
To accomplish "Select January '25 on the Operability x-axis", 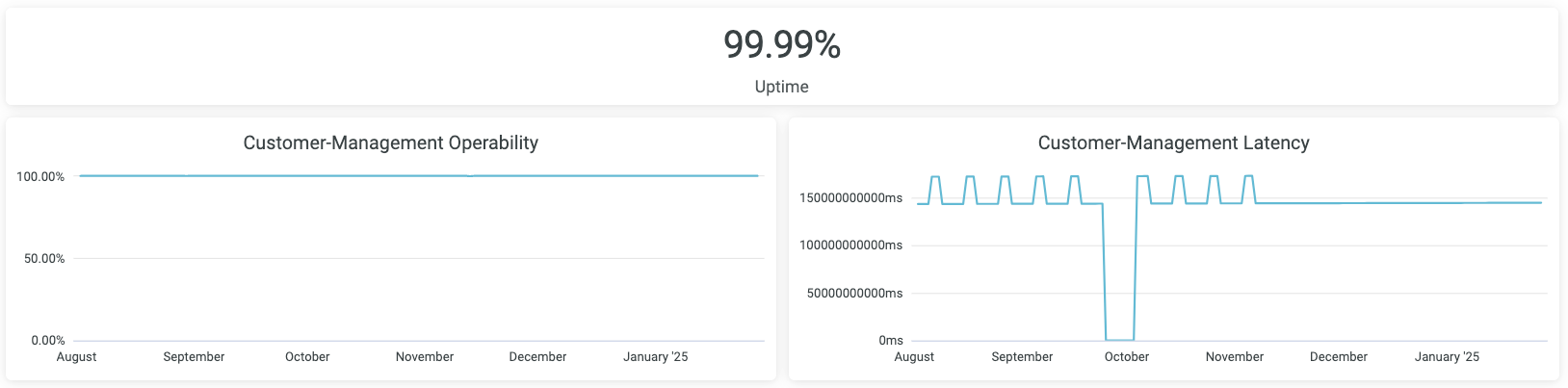I will (x=655, y=356).
